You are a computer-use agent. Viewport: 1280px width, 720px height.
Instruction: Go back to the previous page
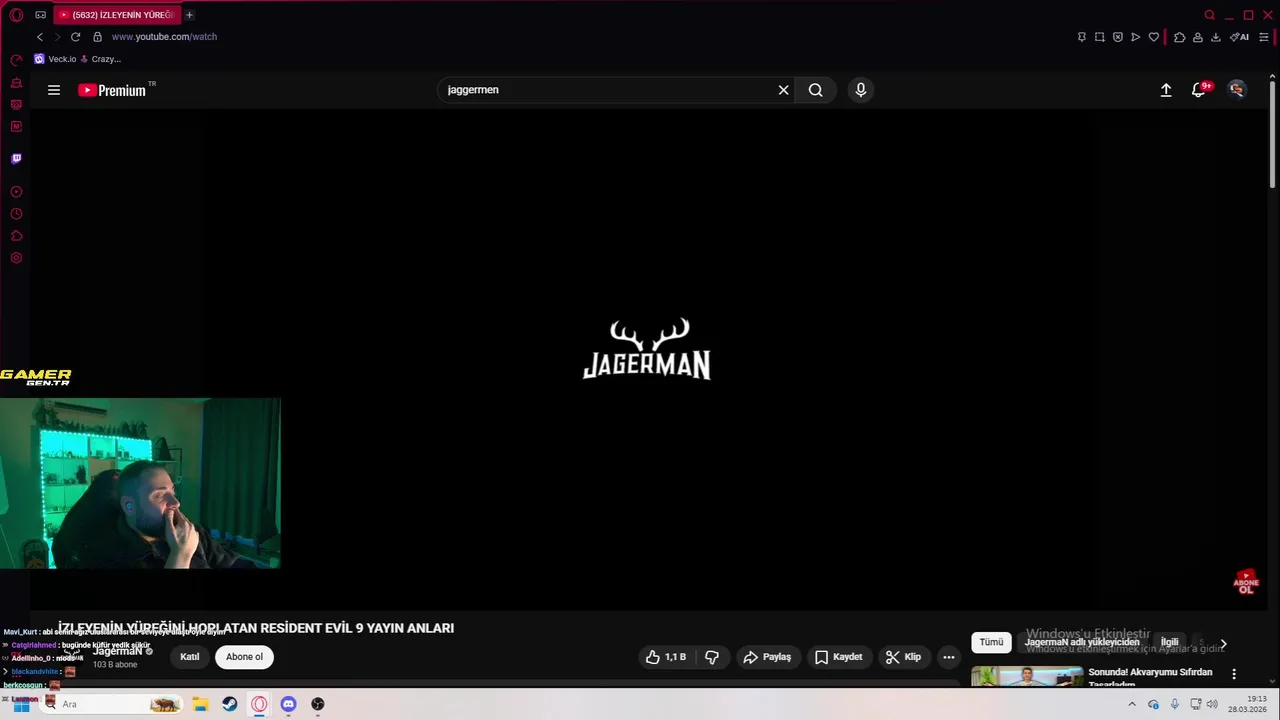pos(40,37)
